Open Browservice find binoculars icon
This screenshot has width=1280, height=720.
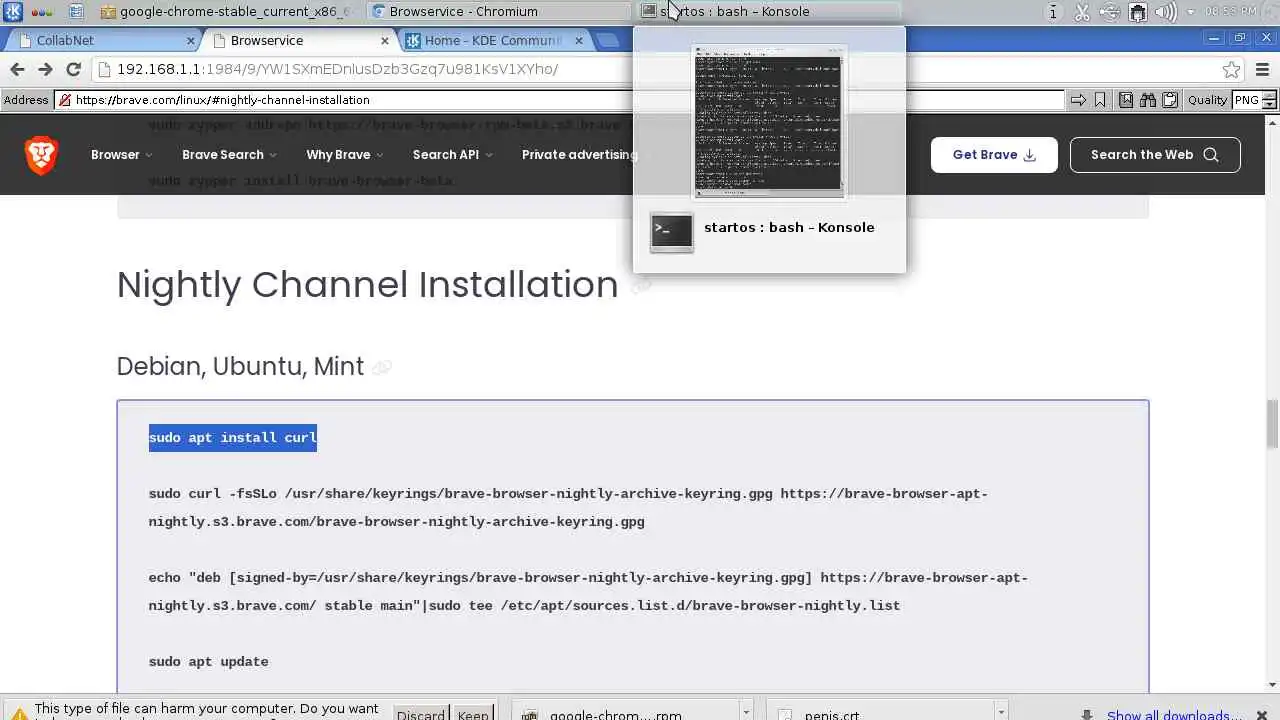(x=1148, y=100)
